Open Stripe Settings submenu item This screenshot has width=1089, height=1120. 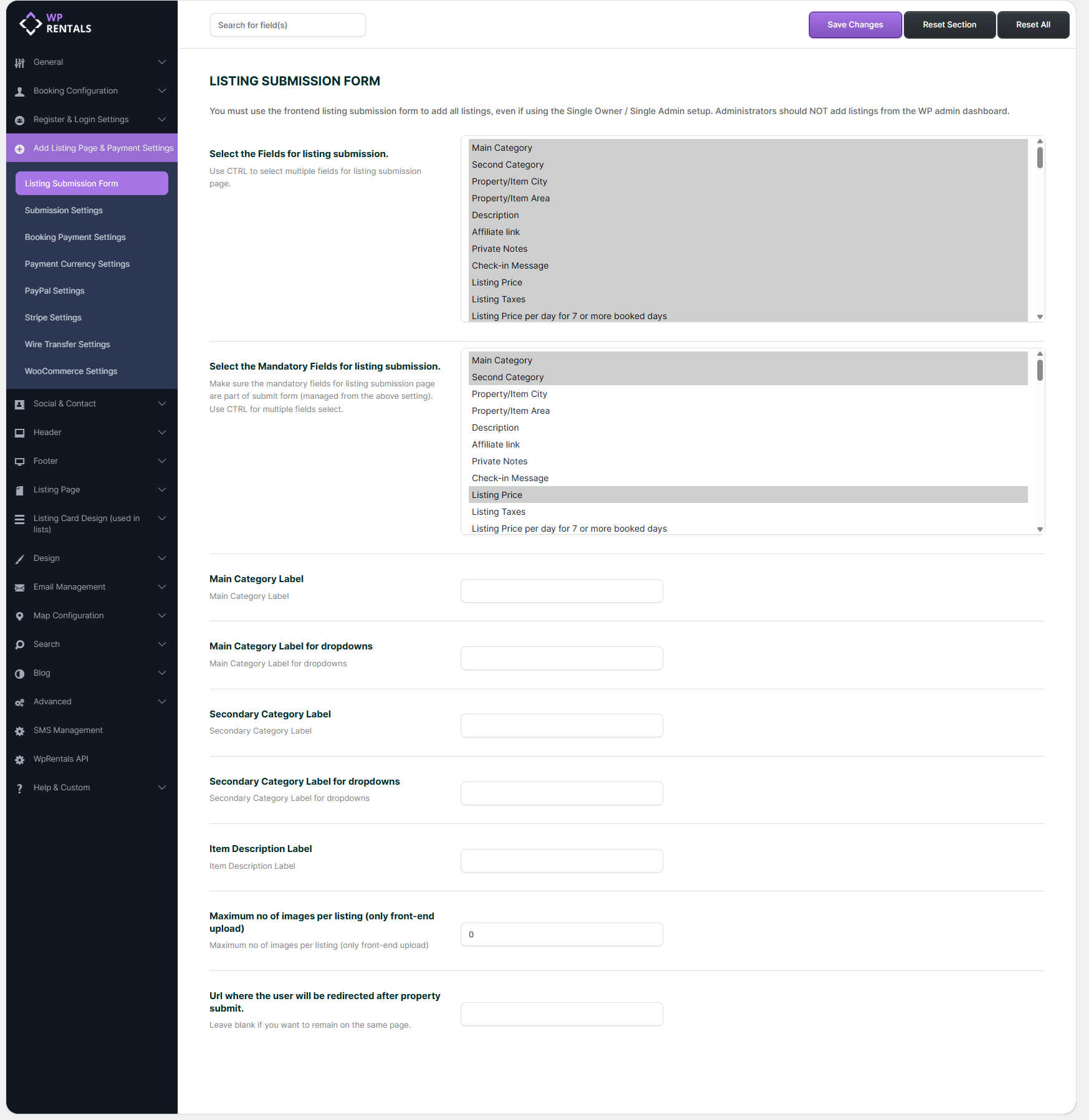tap(53, 318)
